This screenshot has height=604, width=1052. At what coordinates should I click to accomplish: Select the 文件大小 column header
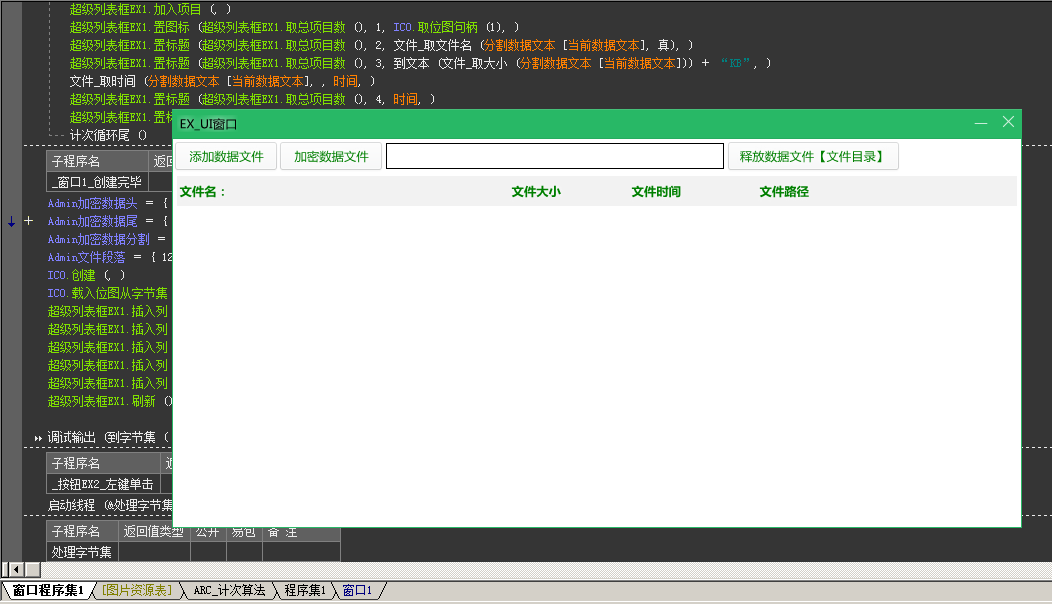pyautogui.click(x=535, y=192)
